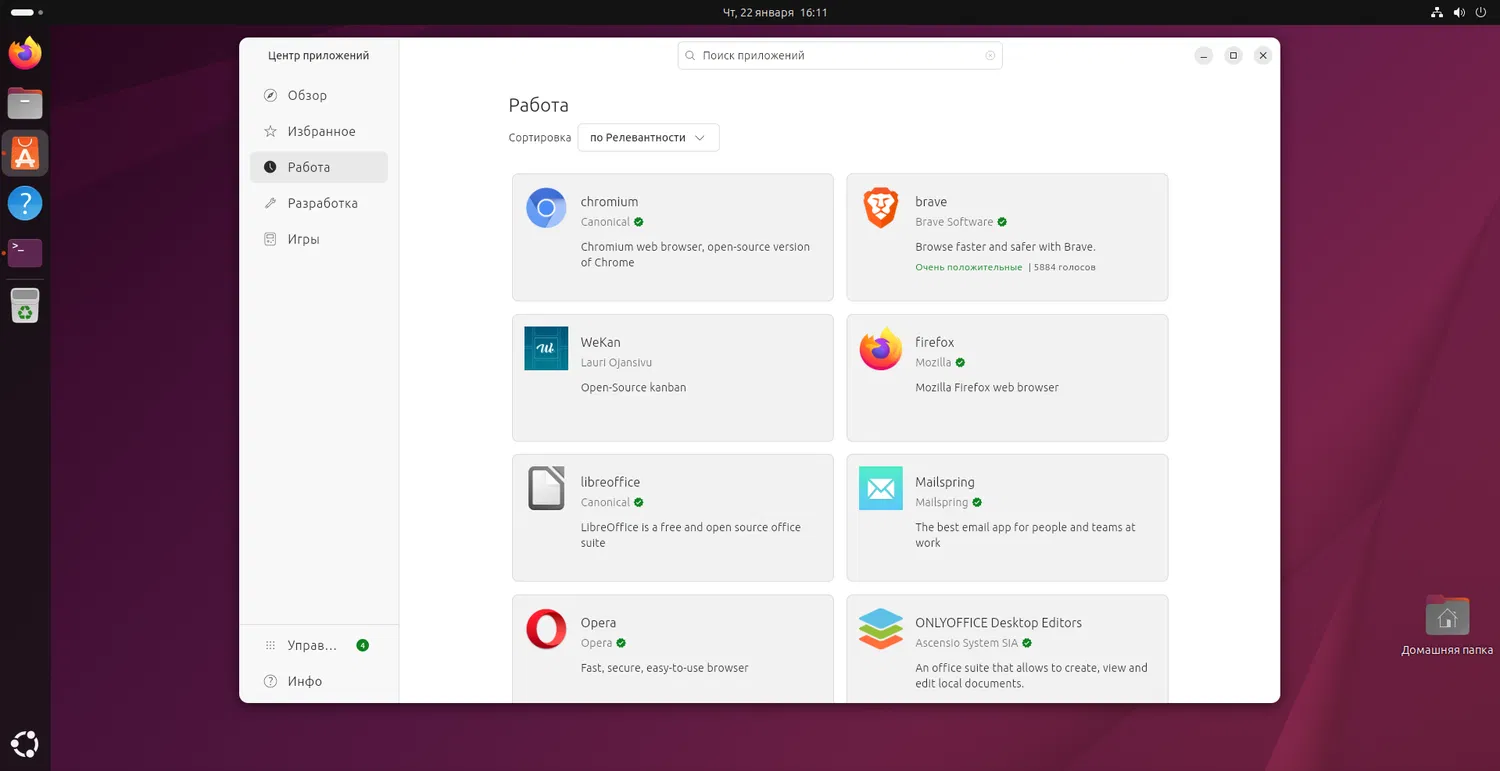Click the clock icon beside Работа
Viewport: 1500px width, 771px height.
coord(270,167)
